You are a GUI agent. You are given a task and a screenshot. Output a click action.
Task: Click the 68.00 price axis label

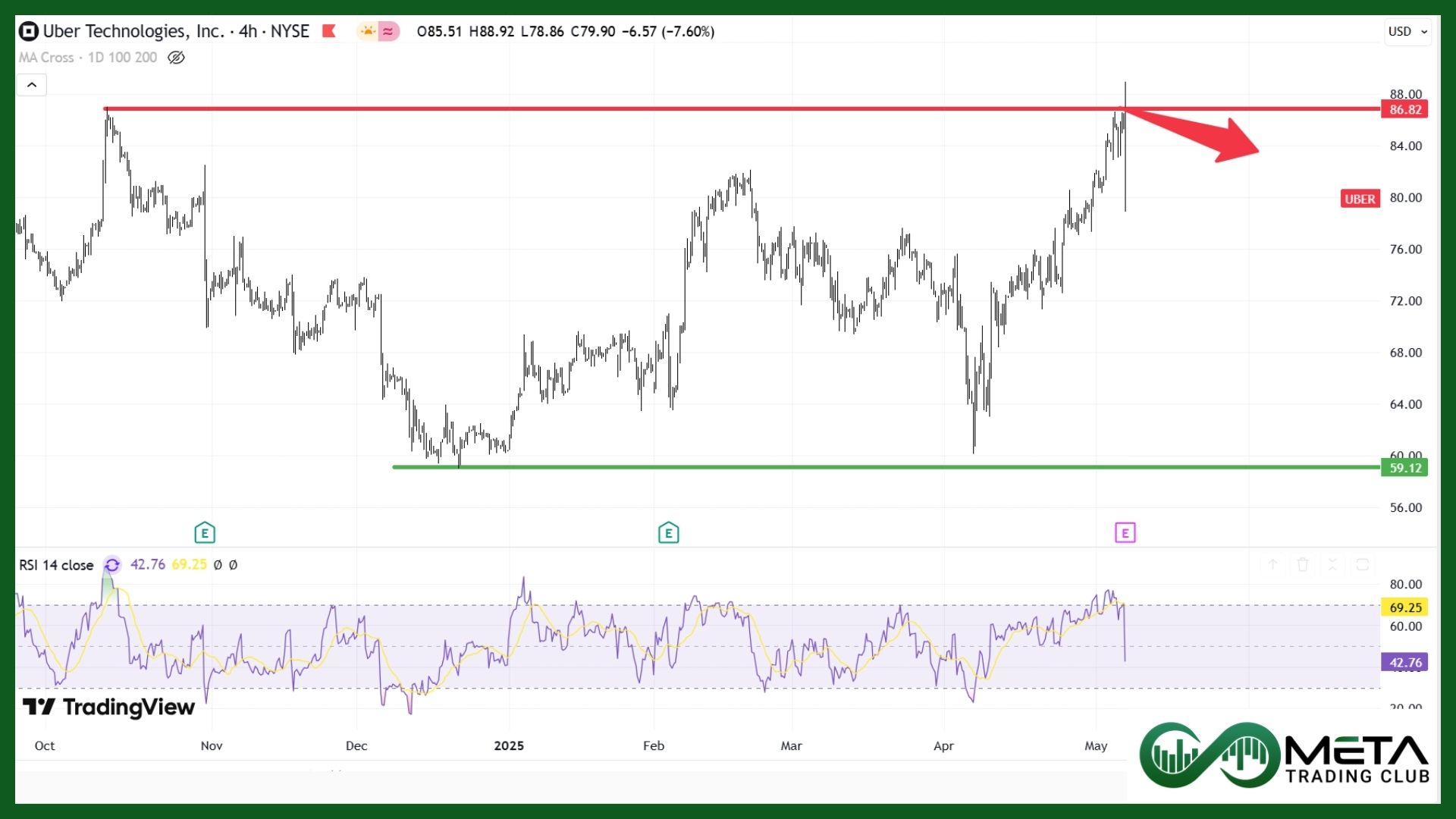(1405, 352)
